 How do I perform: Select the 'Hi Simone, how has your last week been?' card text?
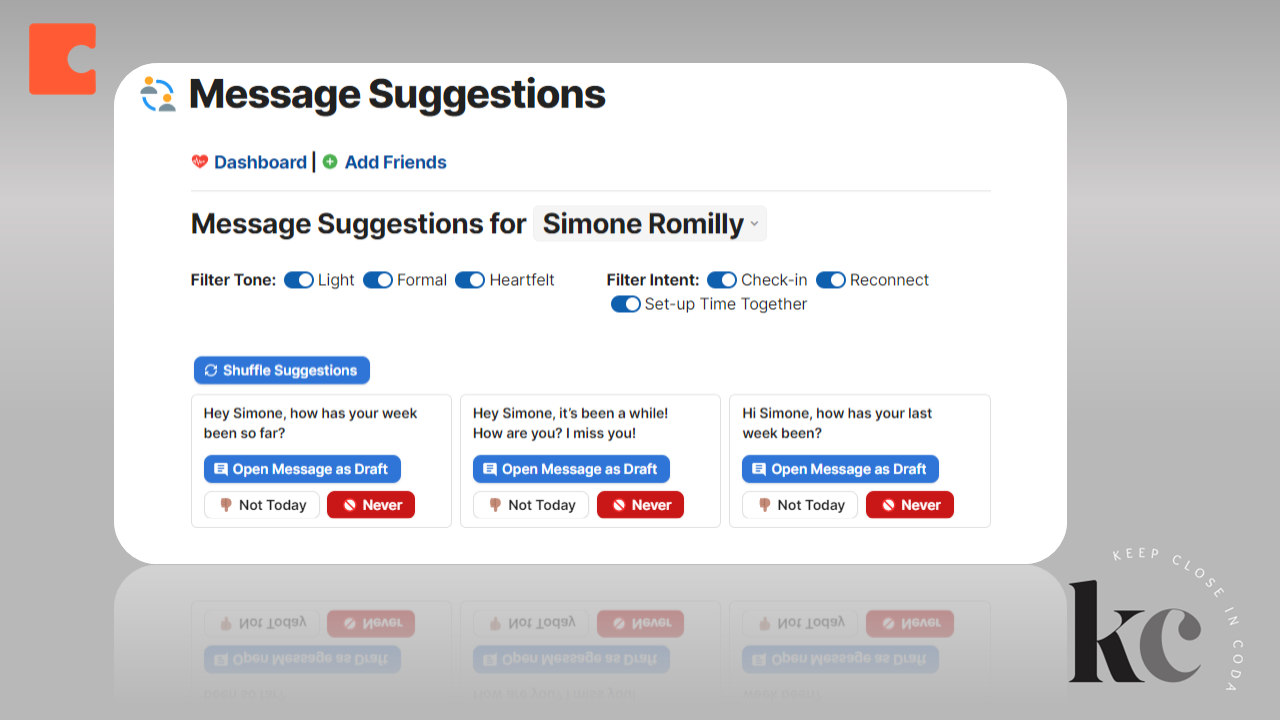click(837, 423)
